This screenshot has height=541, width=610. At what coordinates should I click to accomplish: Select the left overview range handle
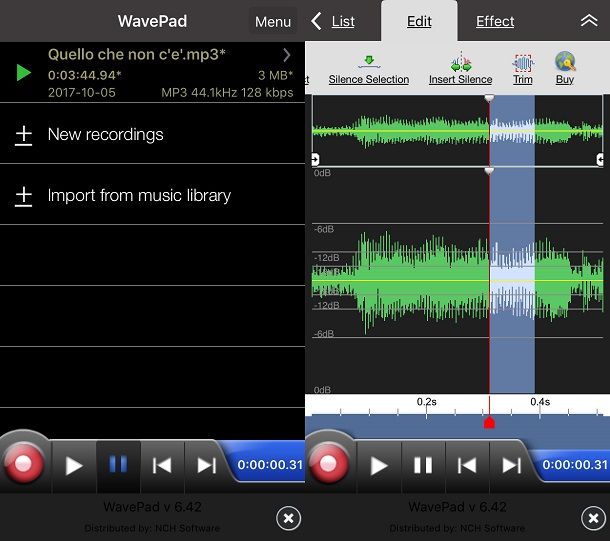[x=315, y=159]
